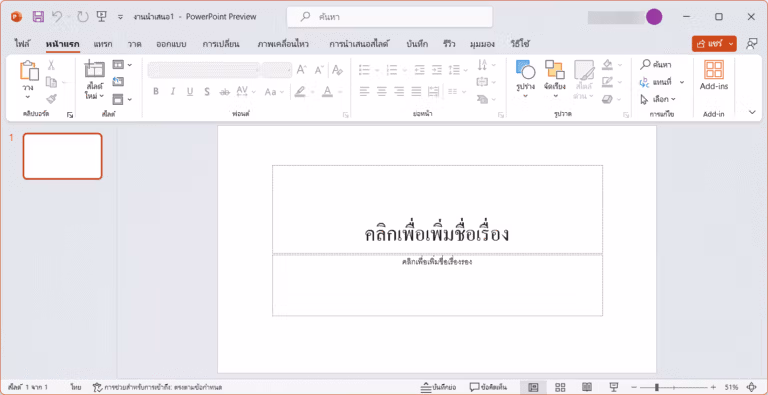Image resolution: width=768 pixels, height=395 pixels.
Task: Toggle center alignment button
Action: pyautogui.click(x=382, y=91)
